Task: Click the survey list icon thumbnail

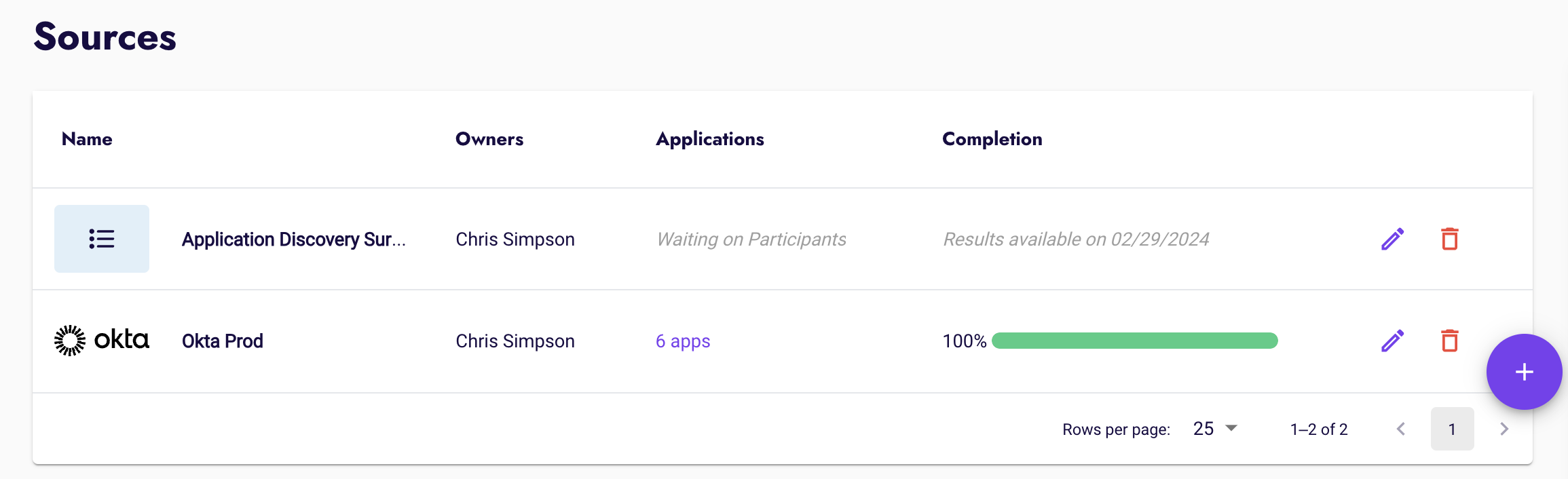Action: click(102, 239)
